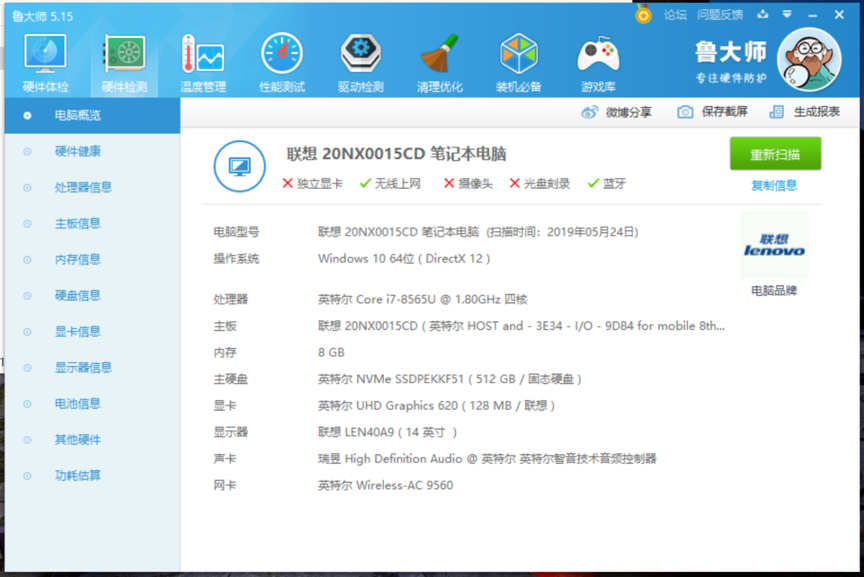
Task: Click the 摄像头 status indicator
Action: (x=468, y=184)
